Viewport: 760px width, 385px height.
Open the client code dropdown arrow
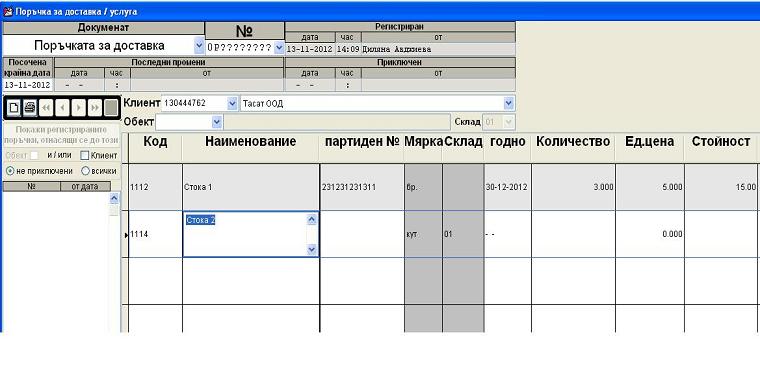click(x=232, y=103)
